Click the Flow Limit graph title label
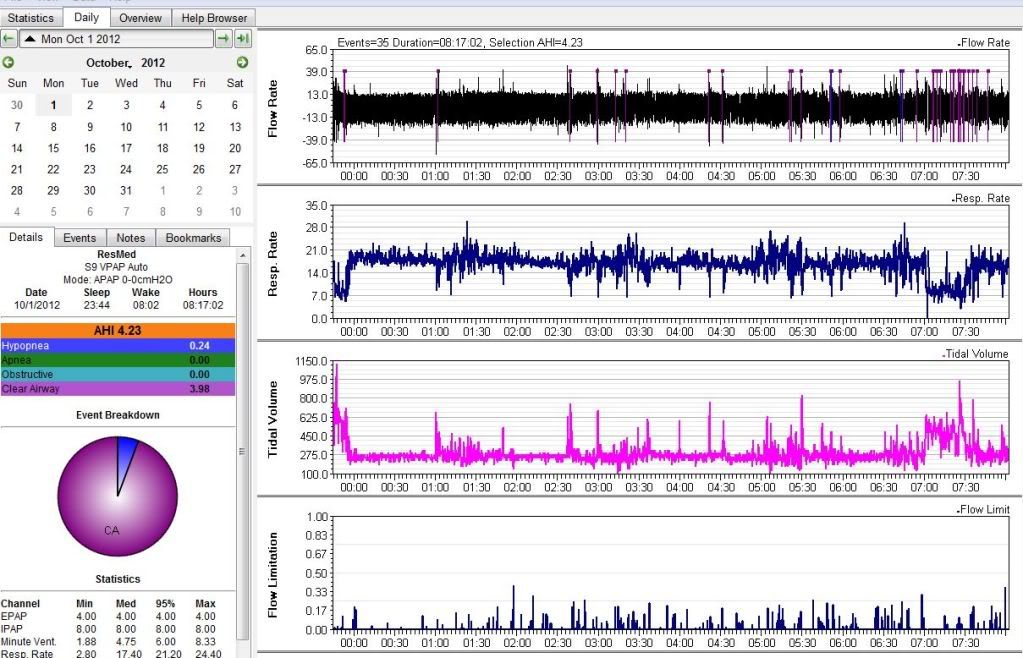1023x658 pixels. coord(984,509)
